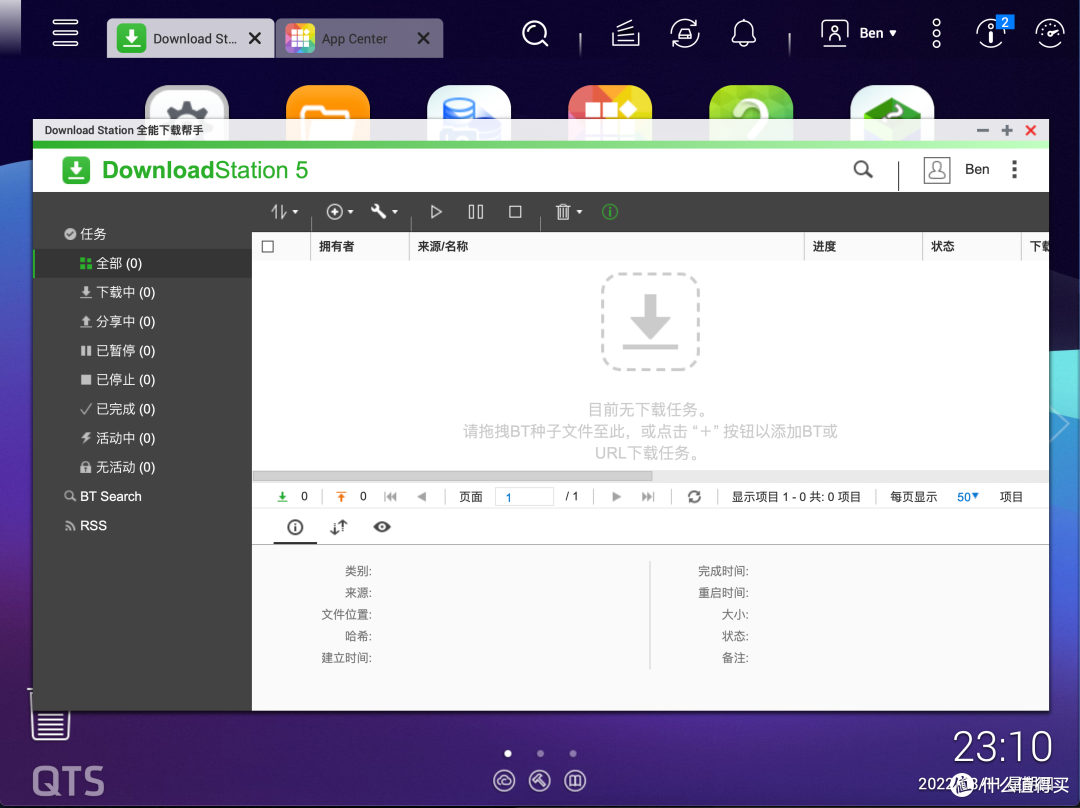Go to next desktop page arrow
Viewport: 1080px width, 808px height.
pos(1061,424)
